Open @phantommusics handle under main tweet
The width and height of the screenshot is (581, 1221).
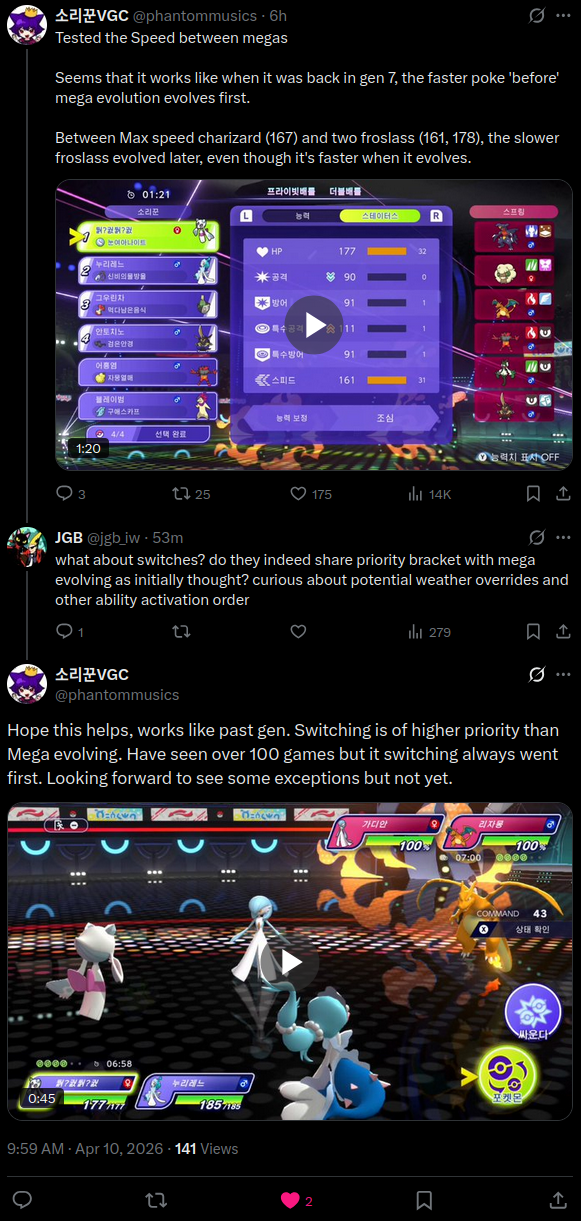117,695
